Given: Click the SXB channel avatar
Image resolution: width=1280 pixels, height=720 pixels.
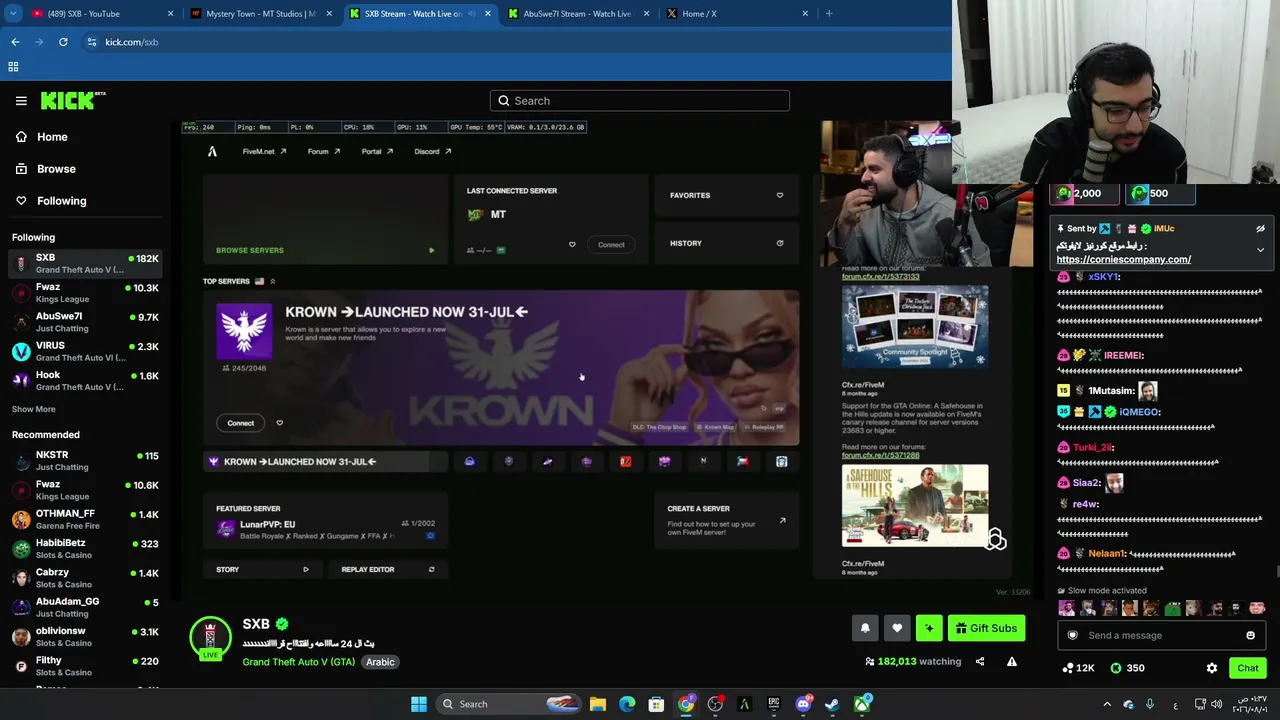Looking at the screenshot, I should click(x=210, y=637).
